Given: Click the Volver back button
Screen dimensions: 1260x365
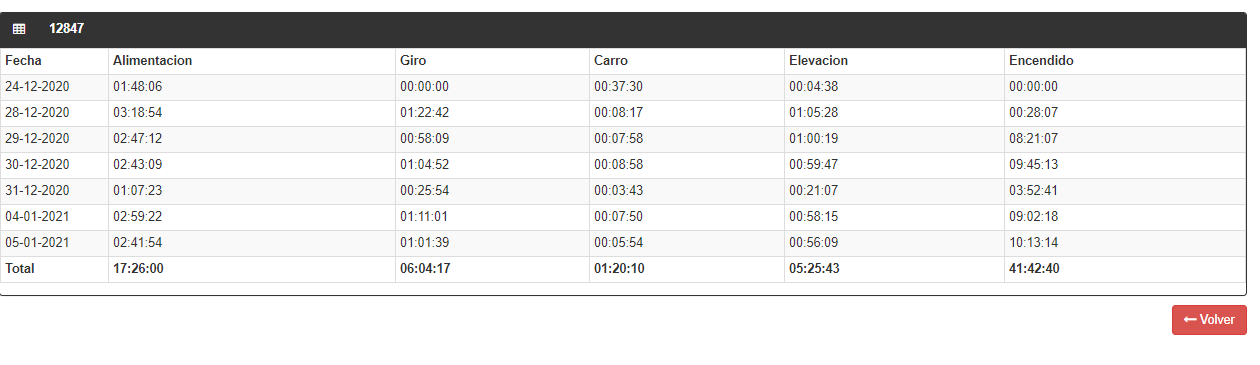Looking at the screenshot, I should (x=1209, y=320).
